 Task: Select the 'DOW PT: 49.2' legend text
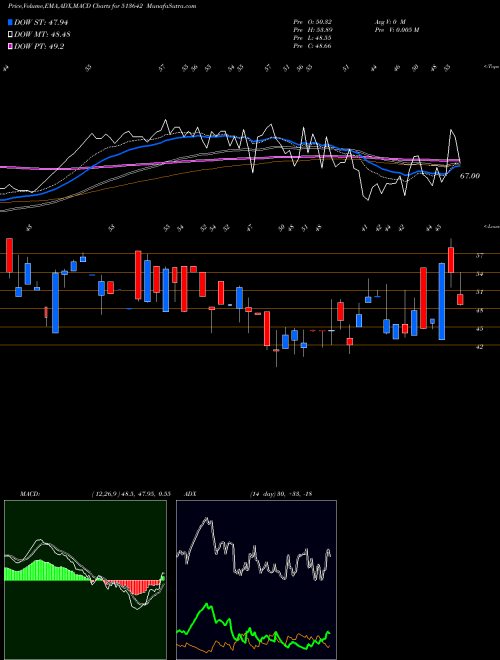(39, 47)
